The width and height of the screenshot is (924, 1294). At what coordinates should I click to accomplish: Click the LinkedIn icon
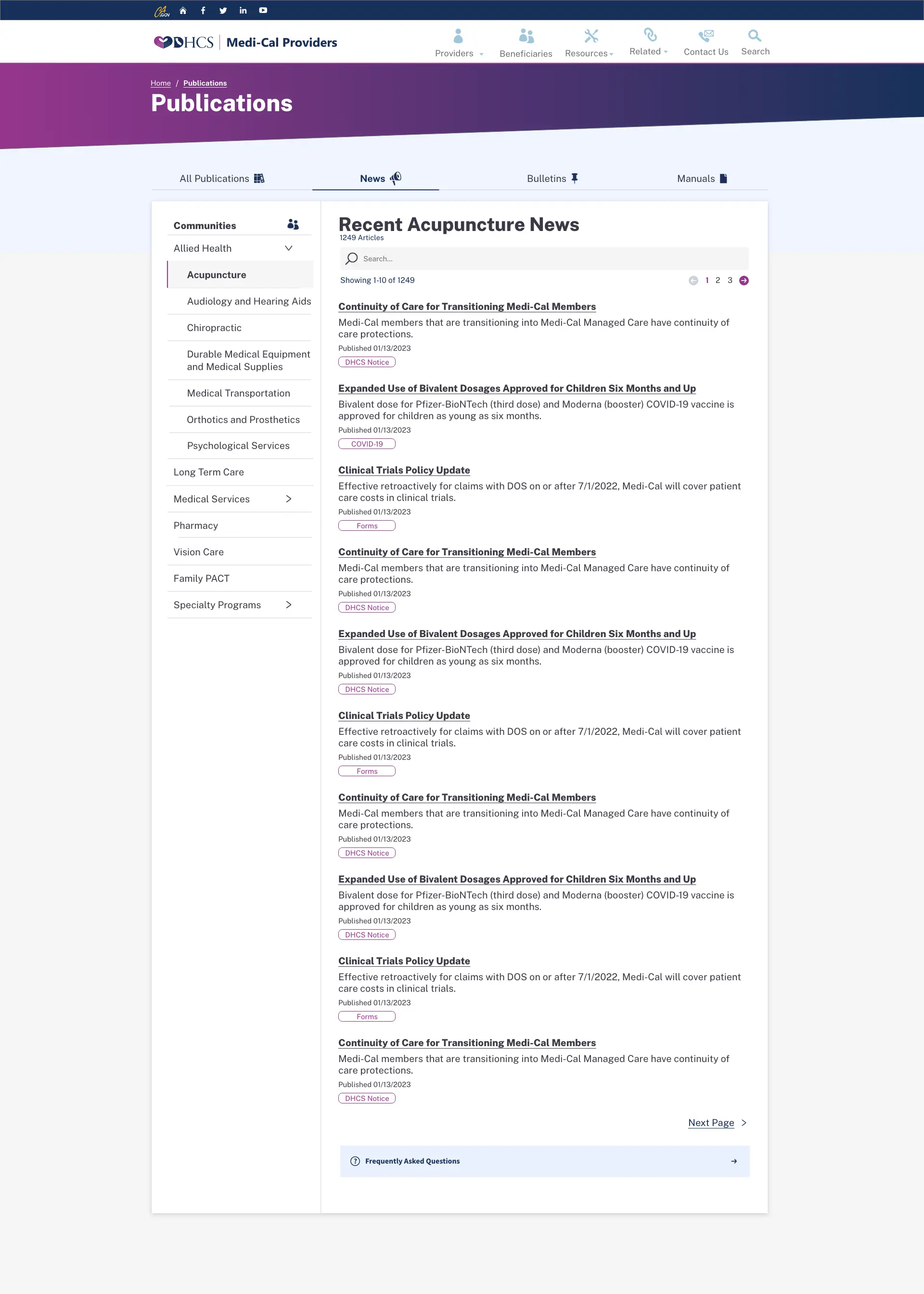tap(243, 10)
